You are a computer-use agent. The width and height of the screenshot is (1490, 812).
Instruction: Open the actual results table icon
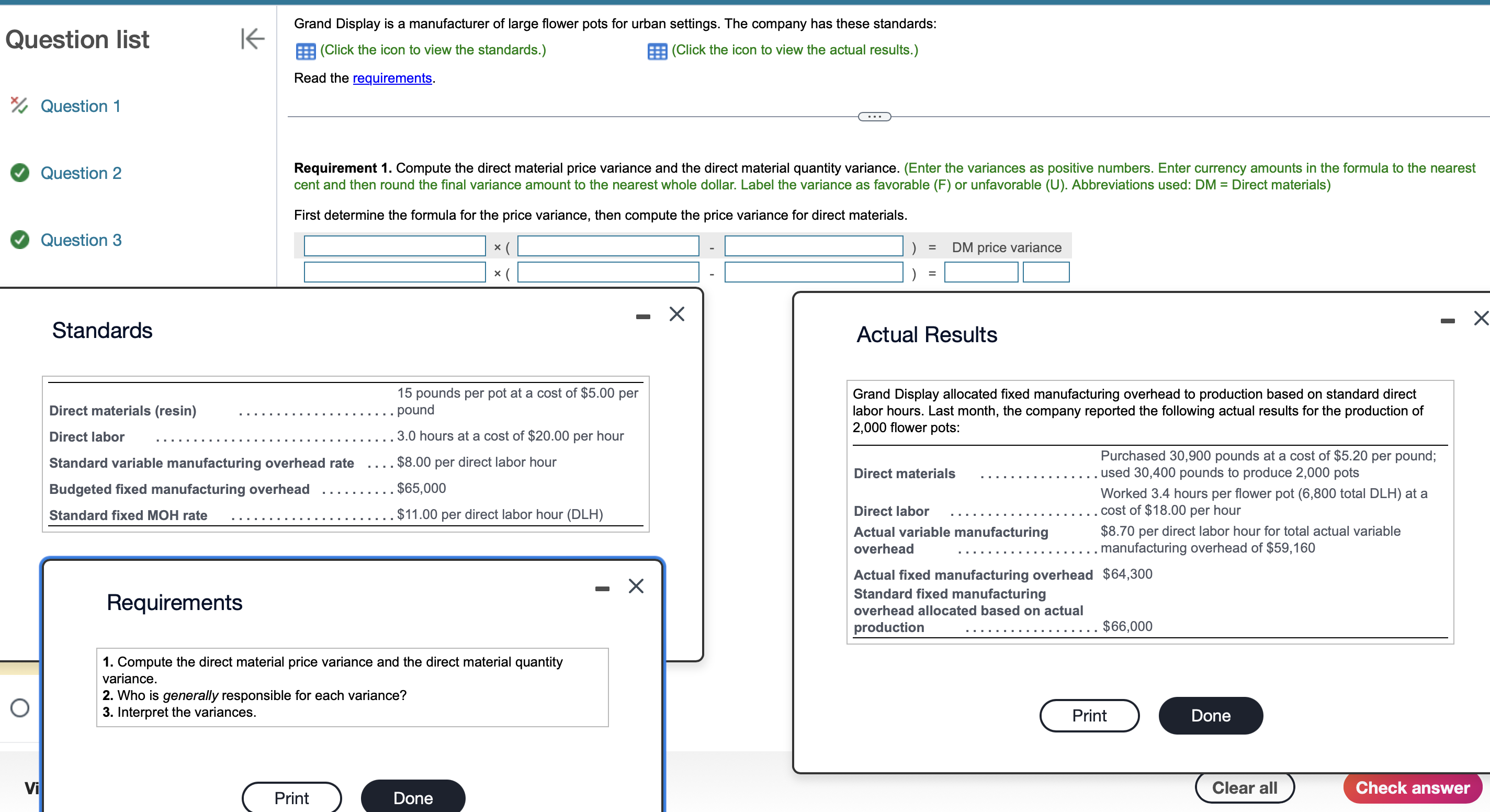[657, 51]
